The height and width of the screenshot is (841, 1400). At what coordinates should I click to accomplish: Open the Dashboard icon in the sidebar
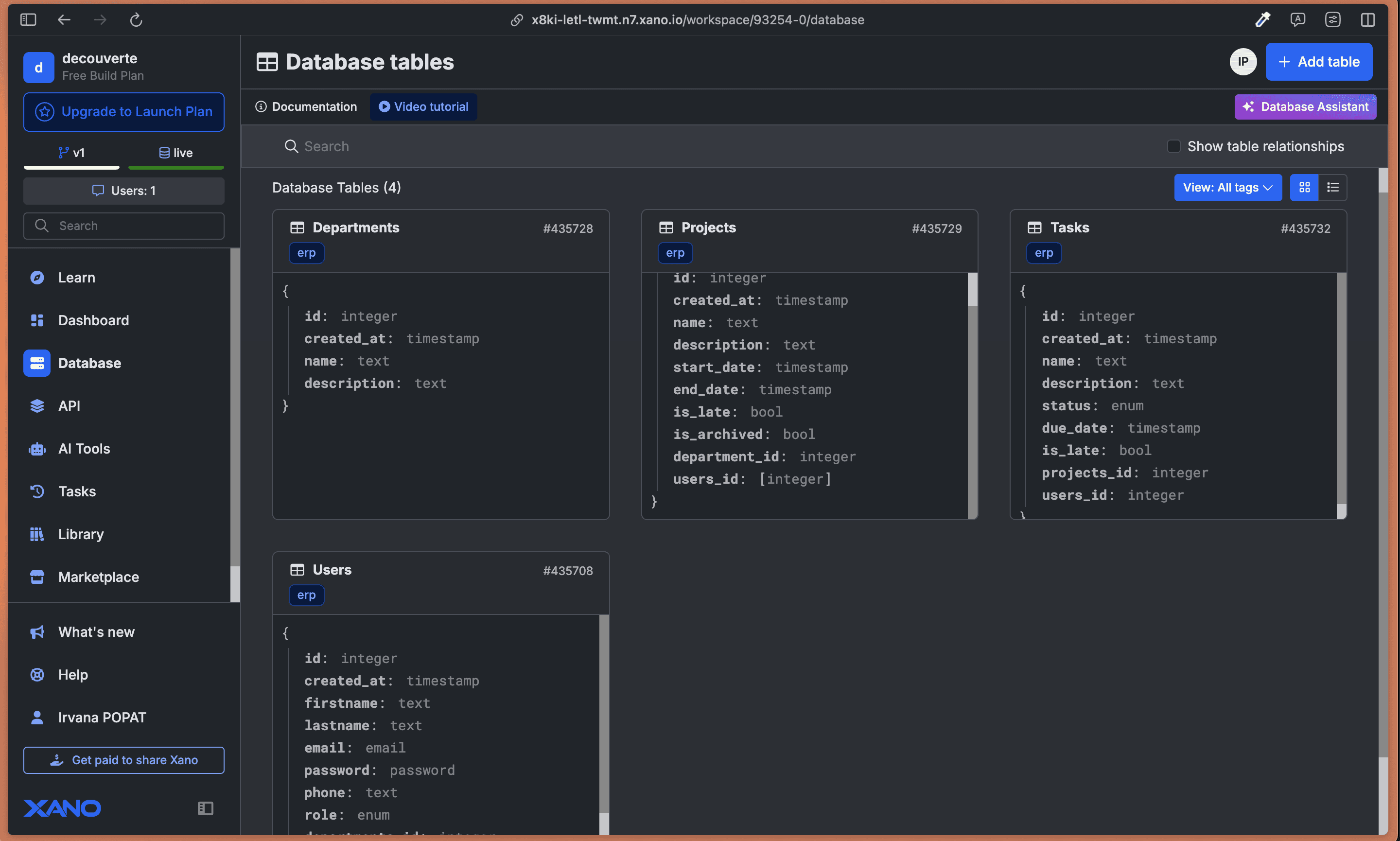[x=37, y=320]
